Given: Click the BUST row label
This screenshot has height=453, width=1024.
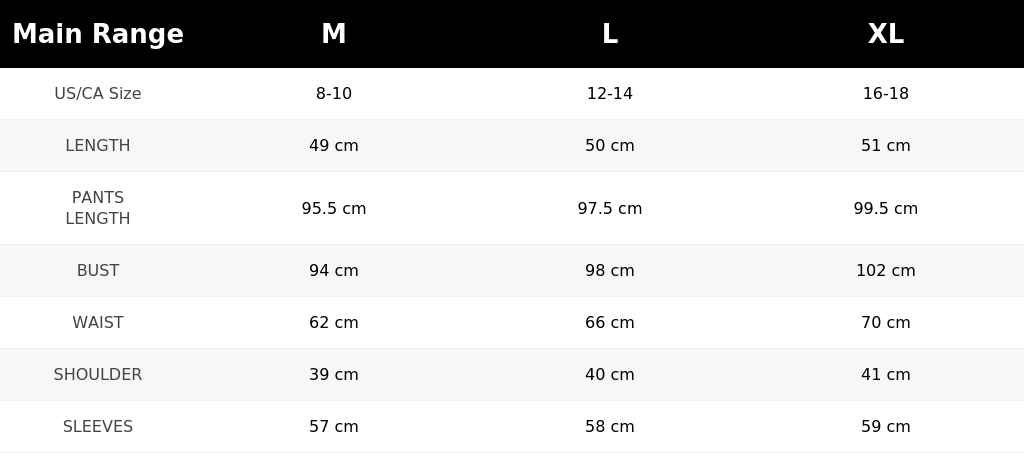Looking at the screenshot, I should 98,270.
